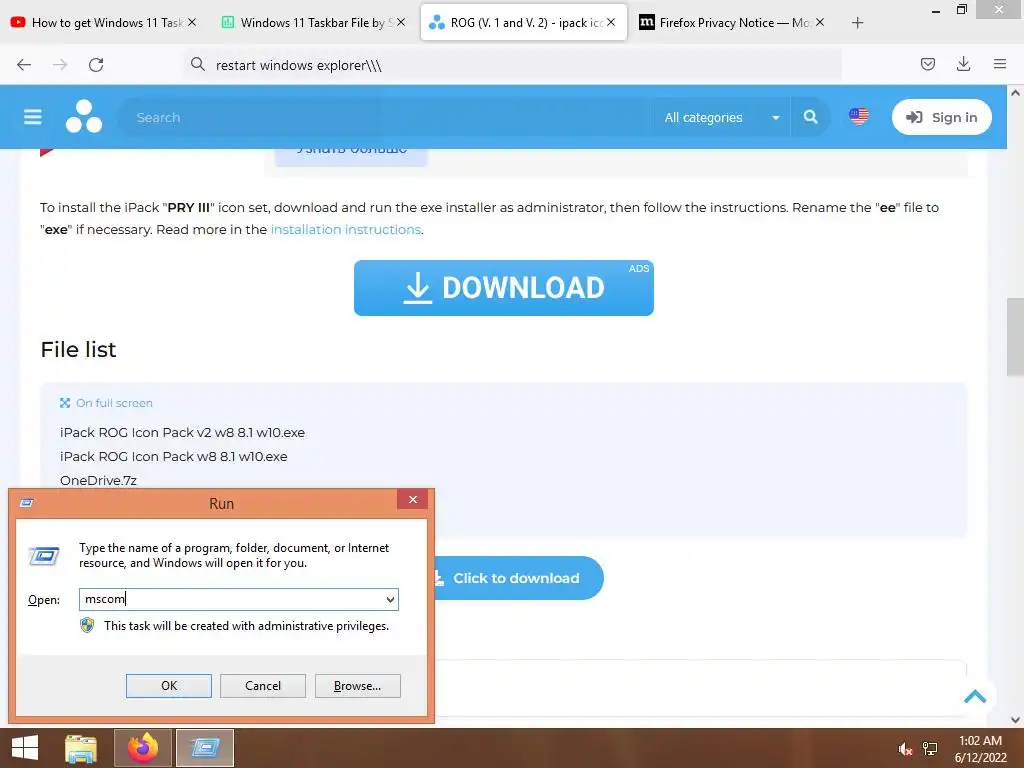
Task: Click the File list heading
Action: (78, 349)
